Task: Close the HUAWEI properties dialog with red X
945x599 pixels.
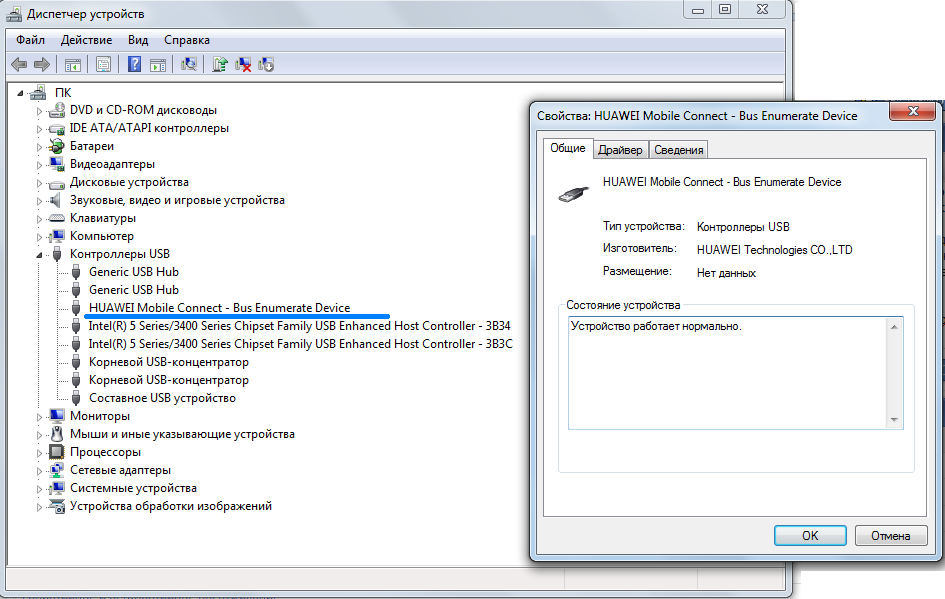Action: 912,111
